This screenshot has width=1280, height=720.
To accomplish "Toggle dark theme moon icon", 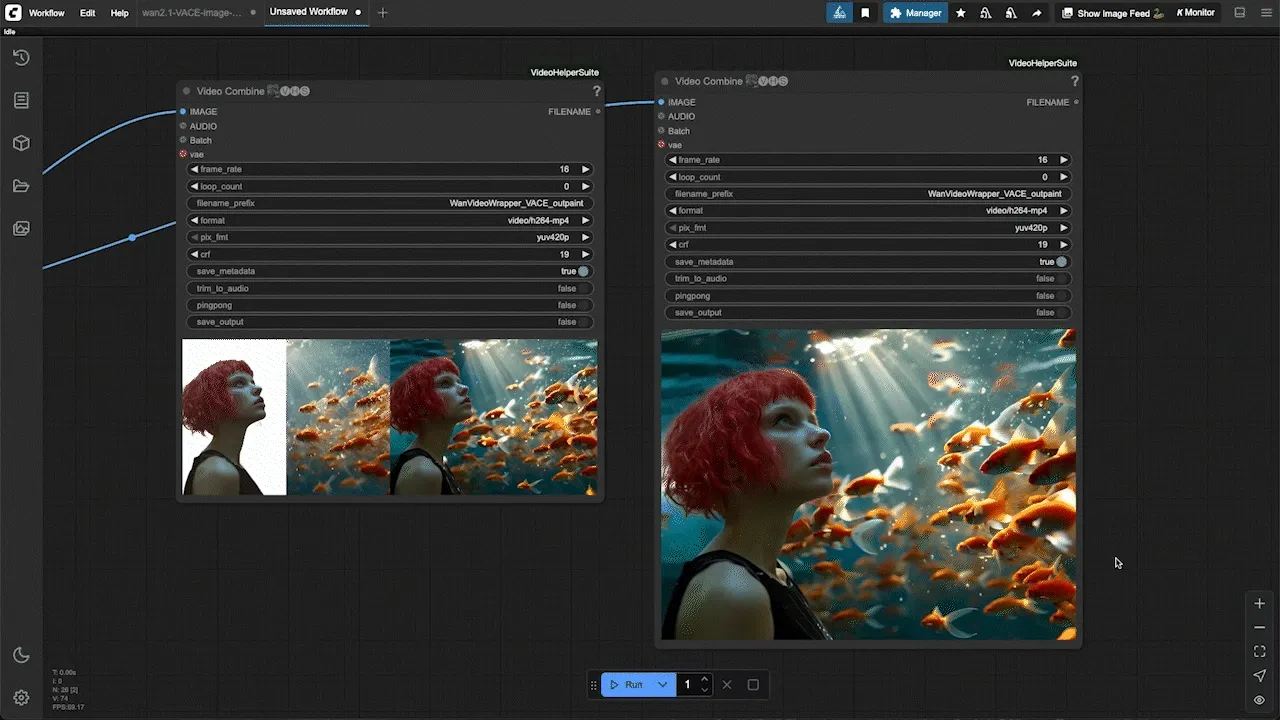I will click(21, 655).
